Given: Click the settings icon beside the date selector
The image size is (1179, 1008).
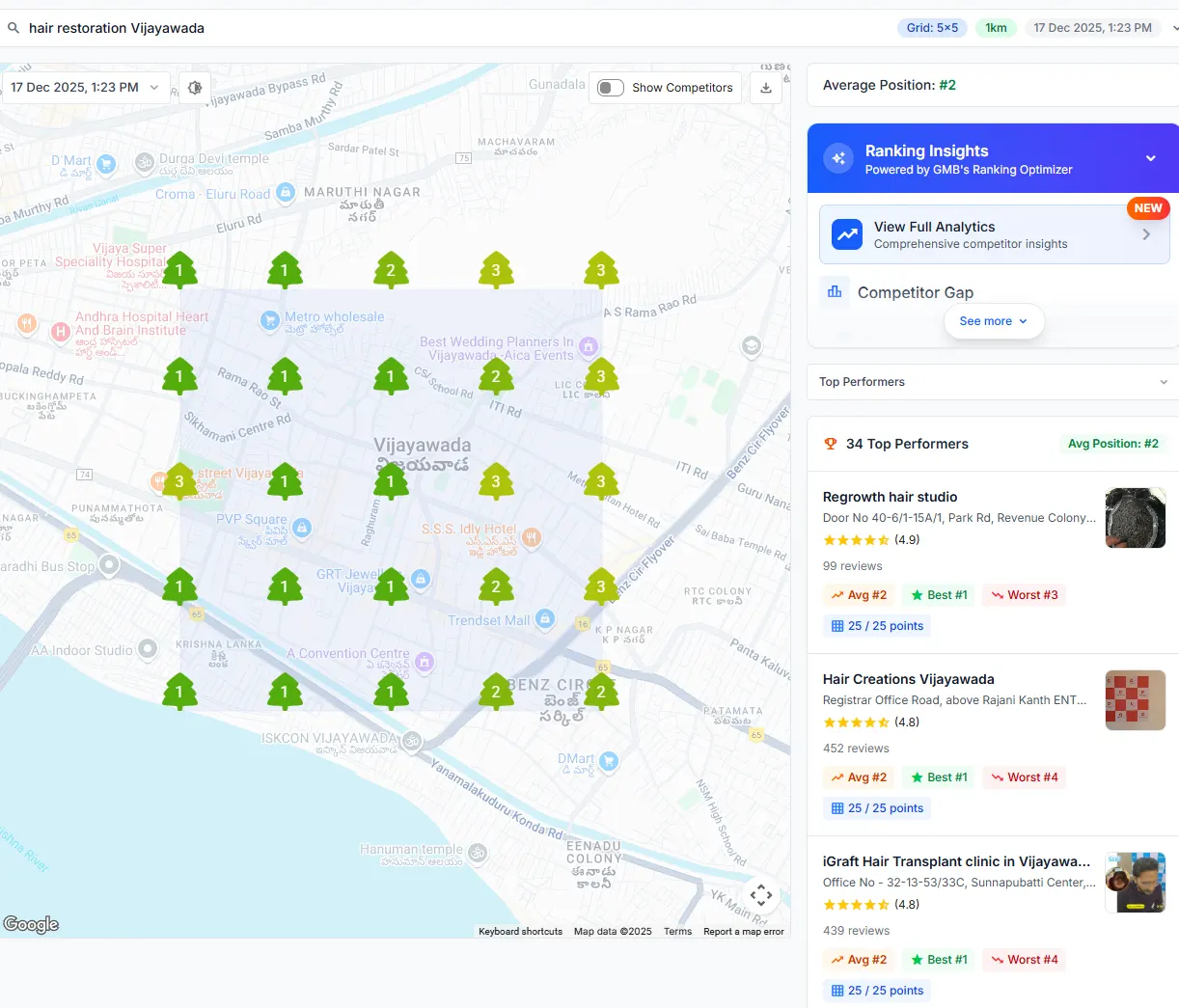Looking at the screenshot, I should pyautogui.click(x=195, y=88).
